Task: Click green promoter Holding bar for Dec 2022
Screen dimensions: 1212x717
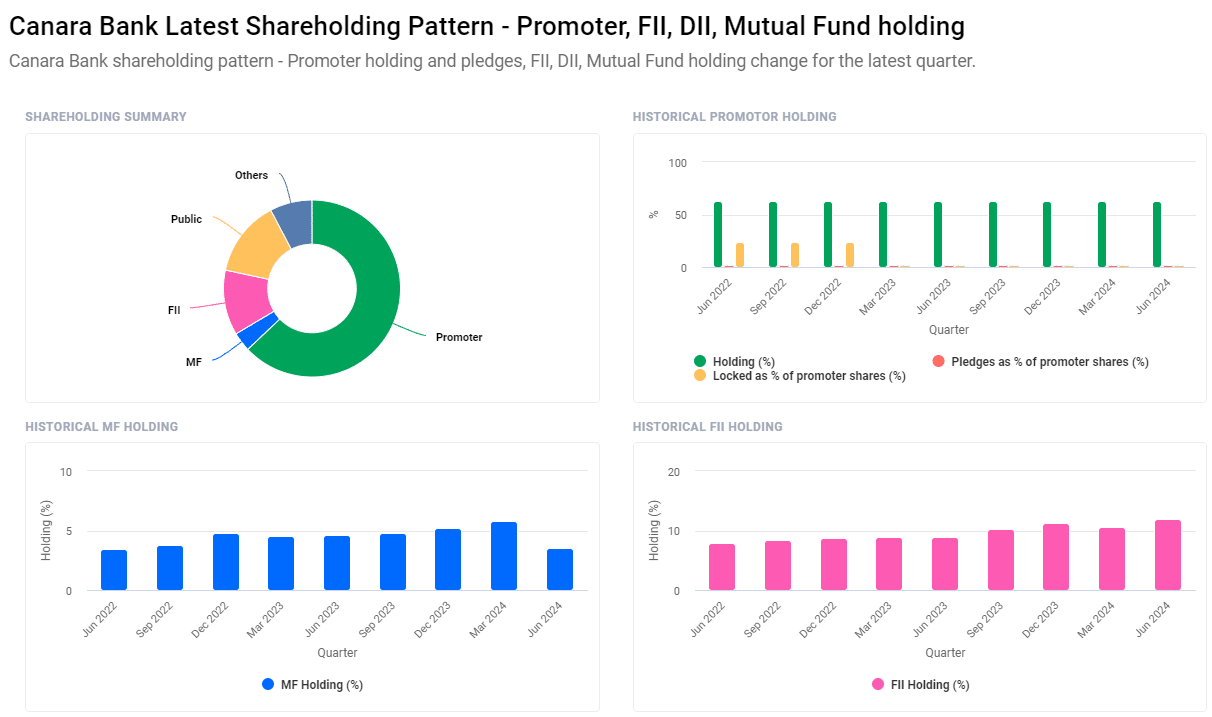Action: pos(828,235)
